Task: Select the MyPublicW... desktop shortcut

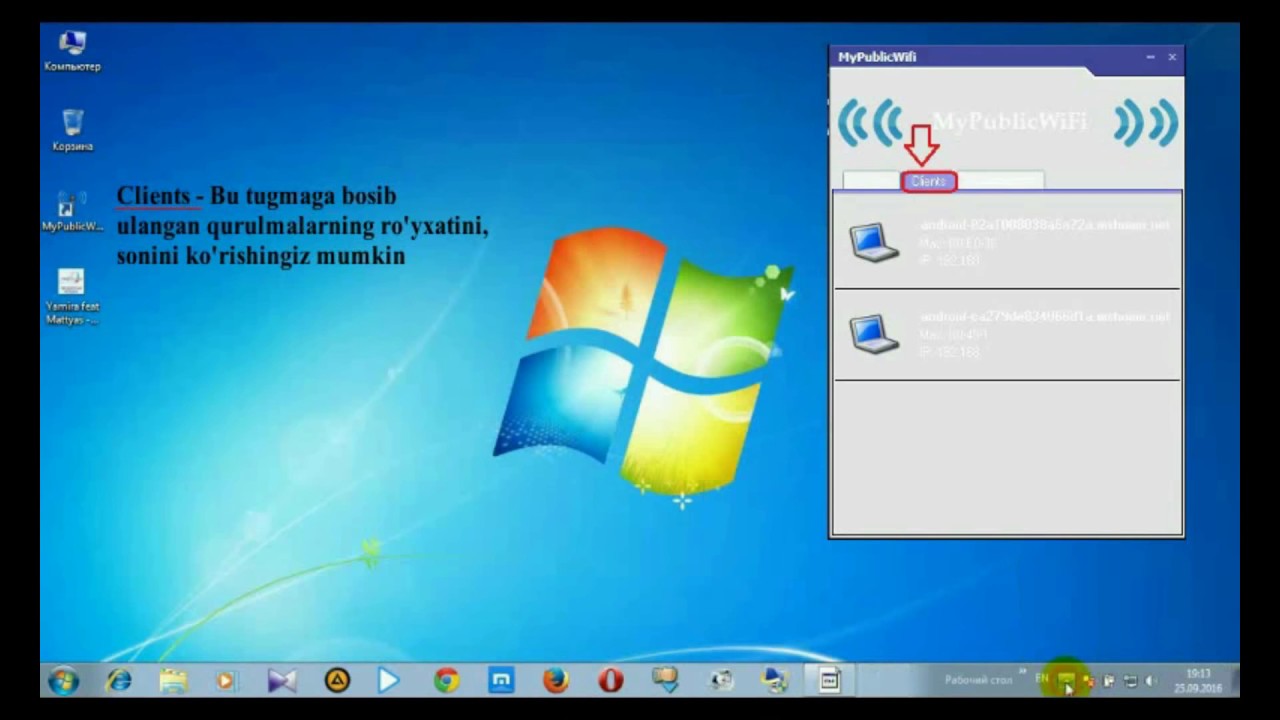Action: tap(72, 212)
